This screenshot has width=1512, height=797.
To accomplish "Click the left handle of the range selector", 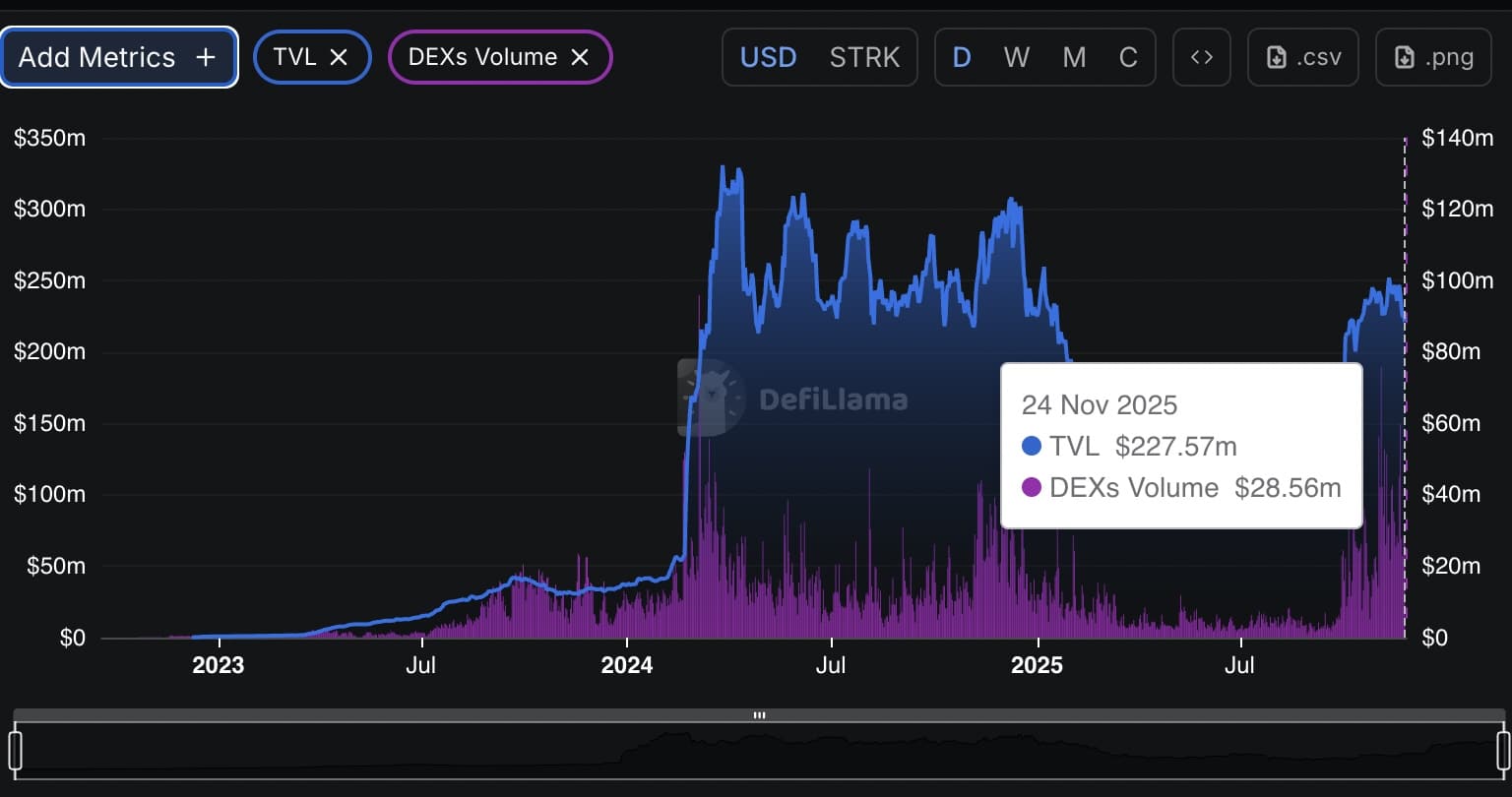I will pos(16,753).
